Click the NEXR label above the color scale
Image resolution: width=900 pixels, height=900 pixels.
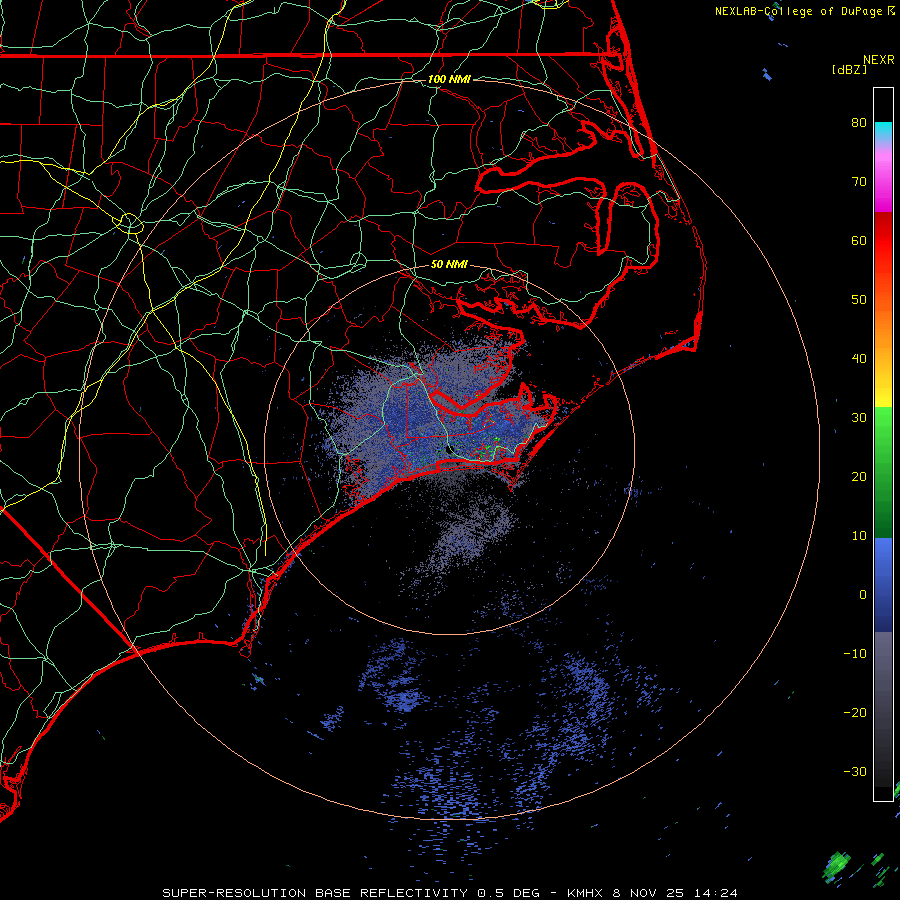click(x=879, y=60)
